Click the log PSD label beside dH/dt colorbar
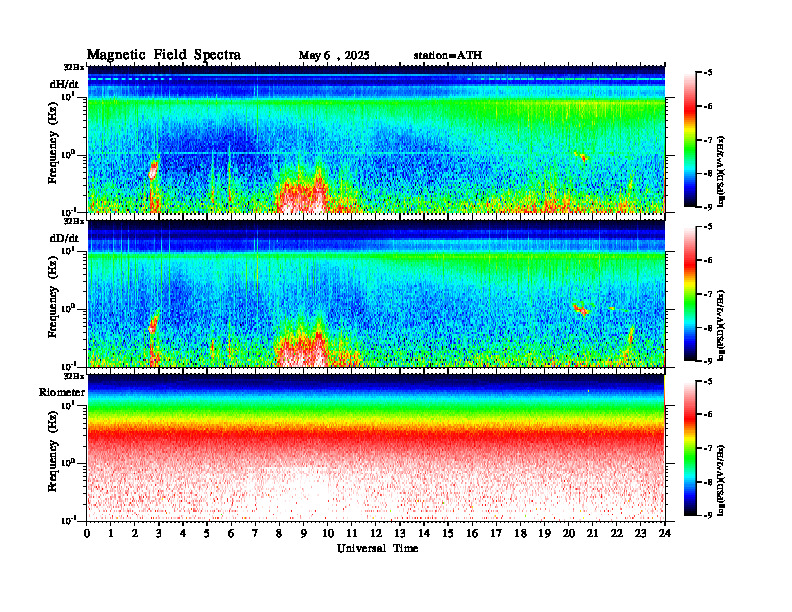The width and height of the screenshot is (792, 612). pyautogui.click(x=721, y=171)
